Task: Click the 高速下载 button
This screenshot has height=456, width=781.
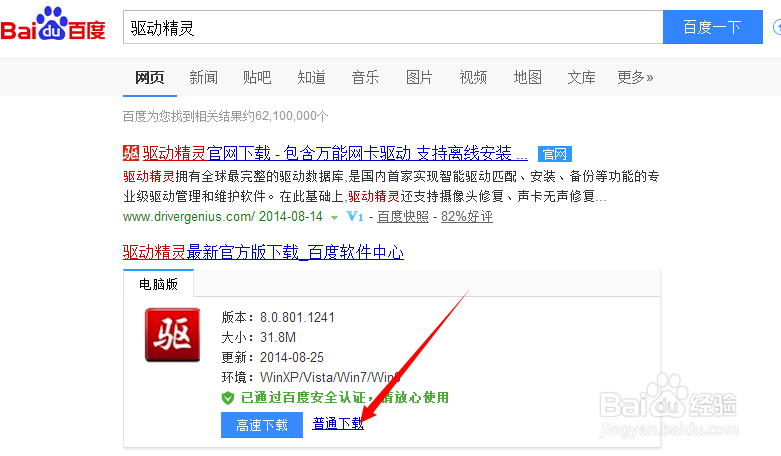Action: [x=262, y=425]
